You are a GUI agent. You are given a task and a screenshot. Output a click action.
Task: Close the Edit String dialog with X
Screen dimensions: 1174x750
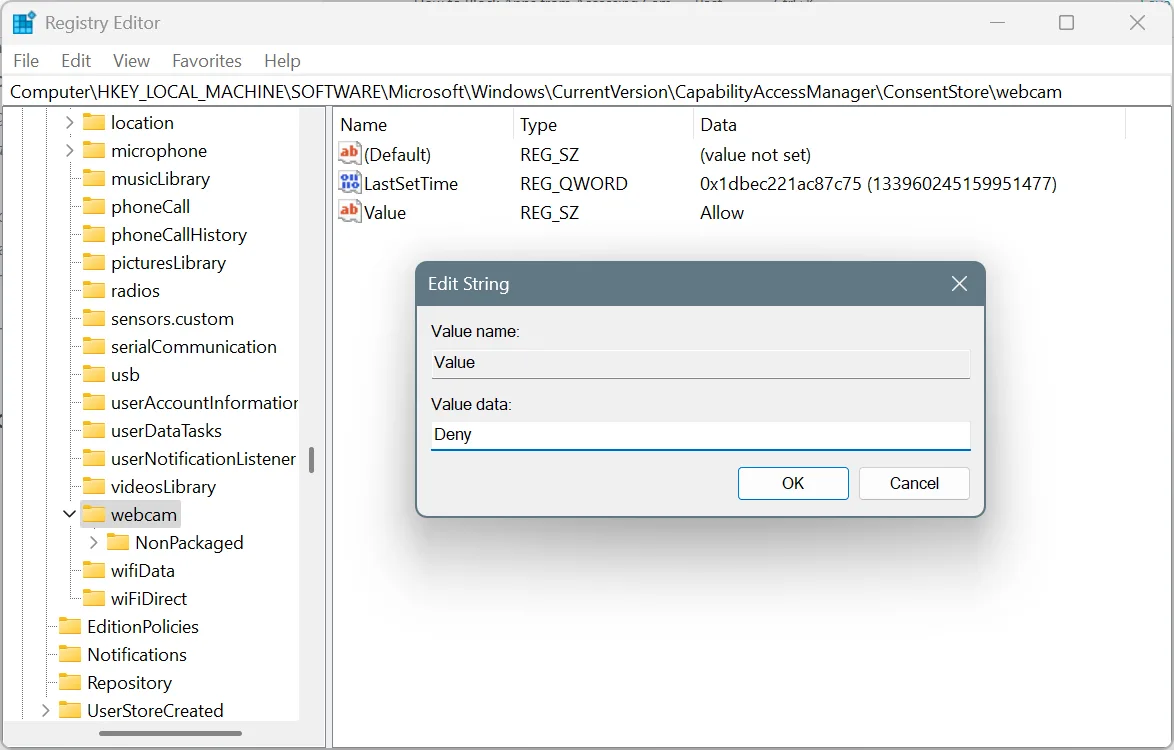pos(959,284)
